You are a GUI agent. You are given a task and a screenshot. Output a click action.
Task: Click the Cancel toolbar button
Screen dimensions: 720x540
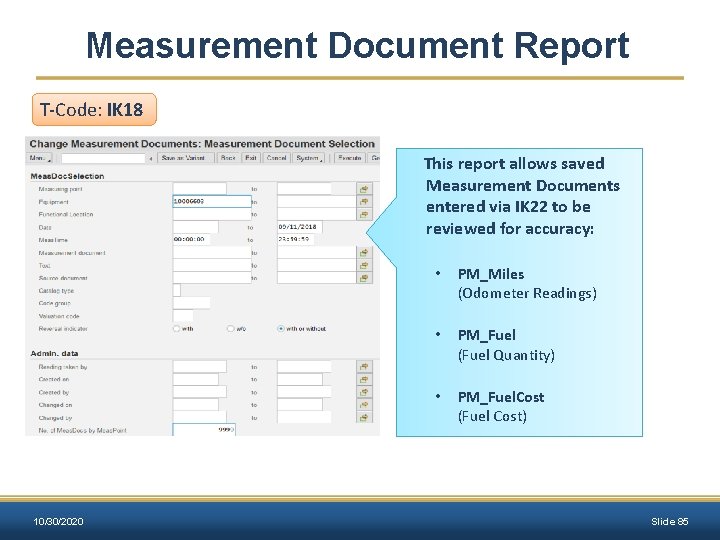click(276, 158)
